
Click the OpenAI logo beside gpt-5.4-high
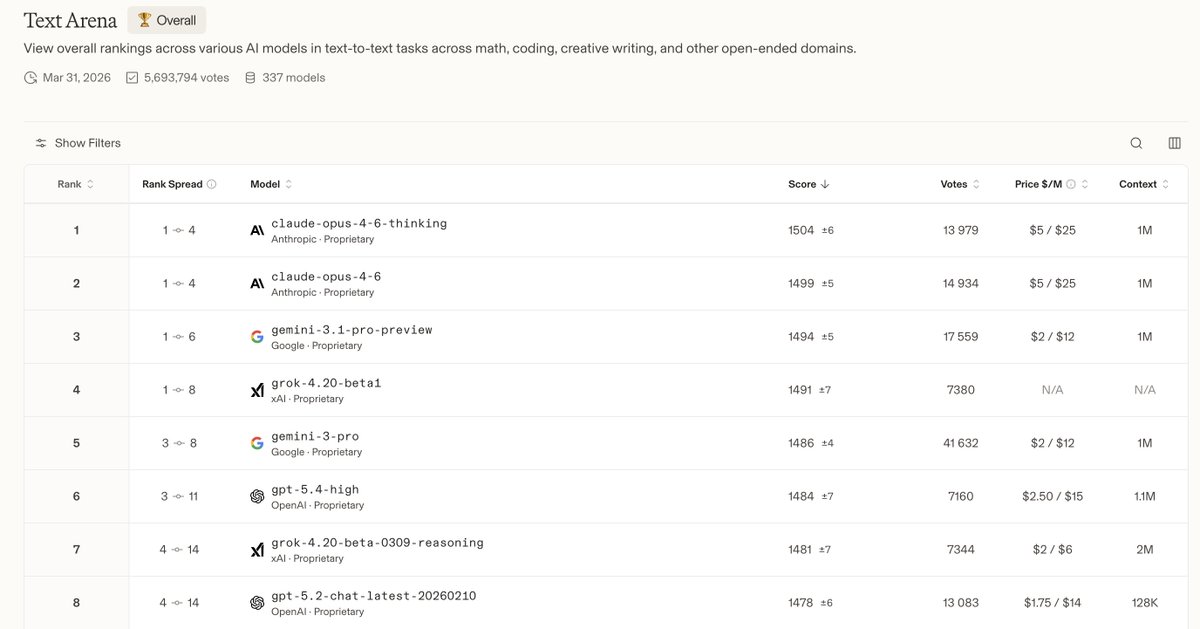click(x=257, y=496)
